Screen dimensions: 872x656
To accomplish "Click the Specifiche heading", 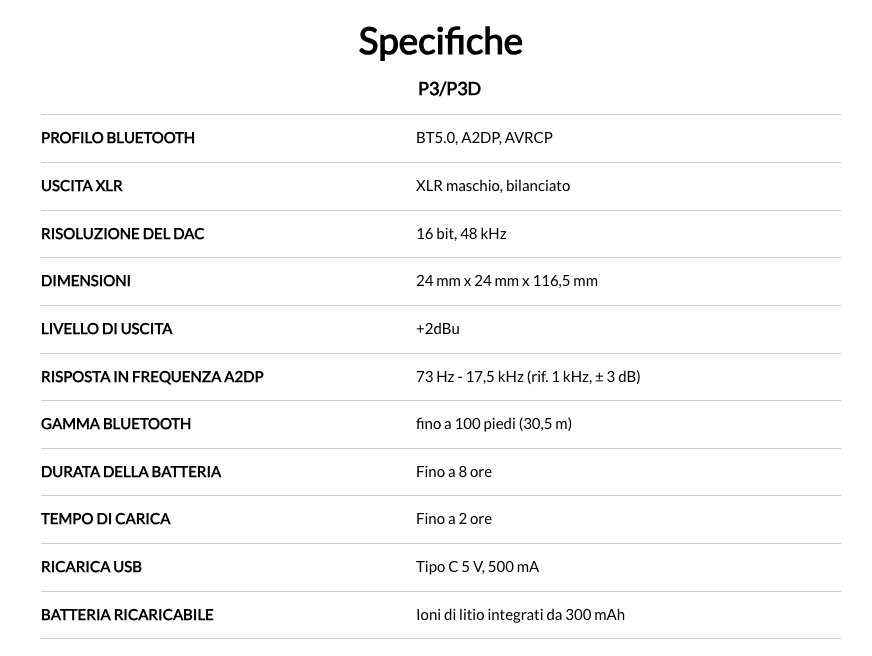I will coord(440,42).
